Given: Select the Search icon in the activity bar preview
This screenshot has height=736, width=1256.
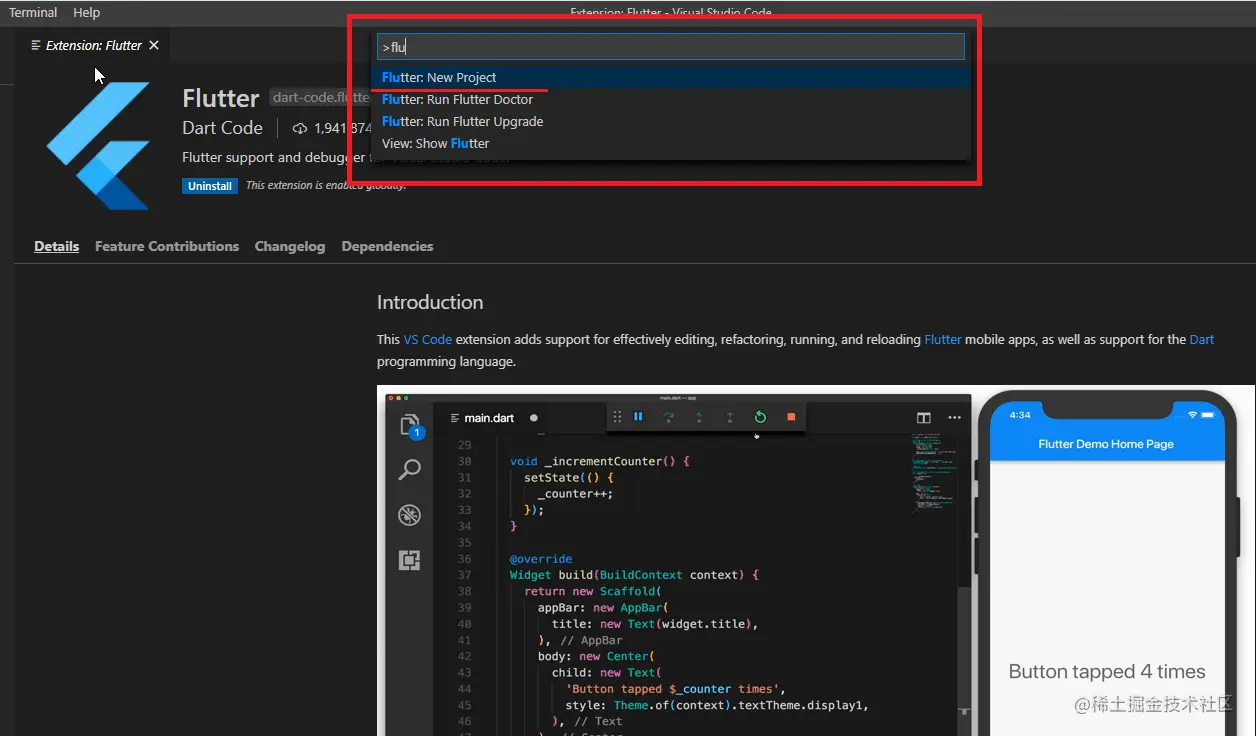Looking at the screenshot, I should 409,470.
